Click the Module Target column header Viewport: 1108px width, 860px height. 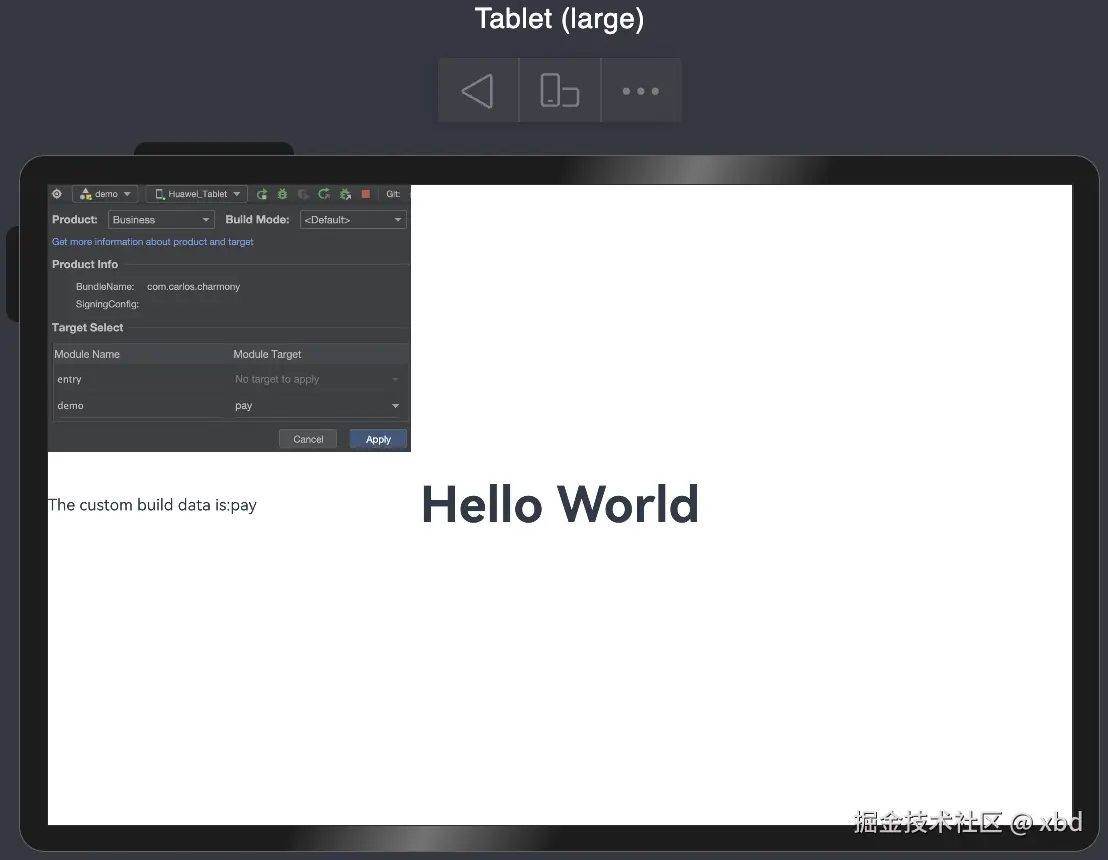point(267,354)
